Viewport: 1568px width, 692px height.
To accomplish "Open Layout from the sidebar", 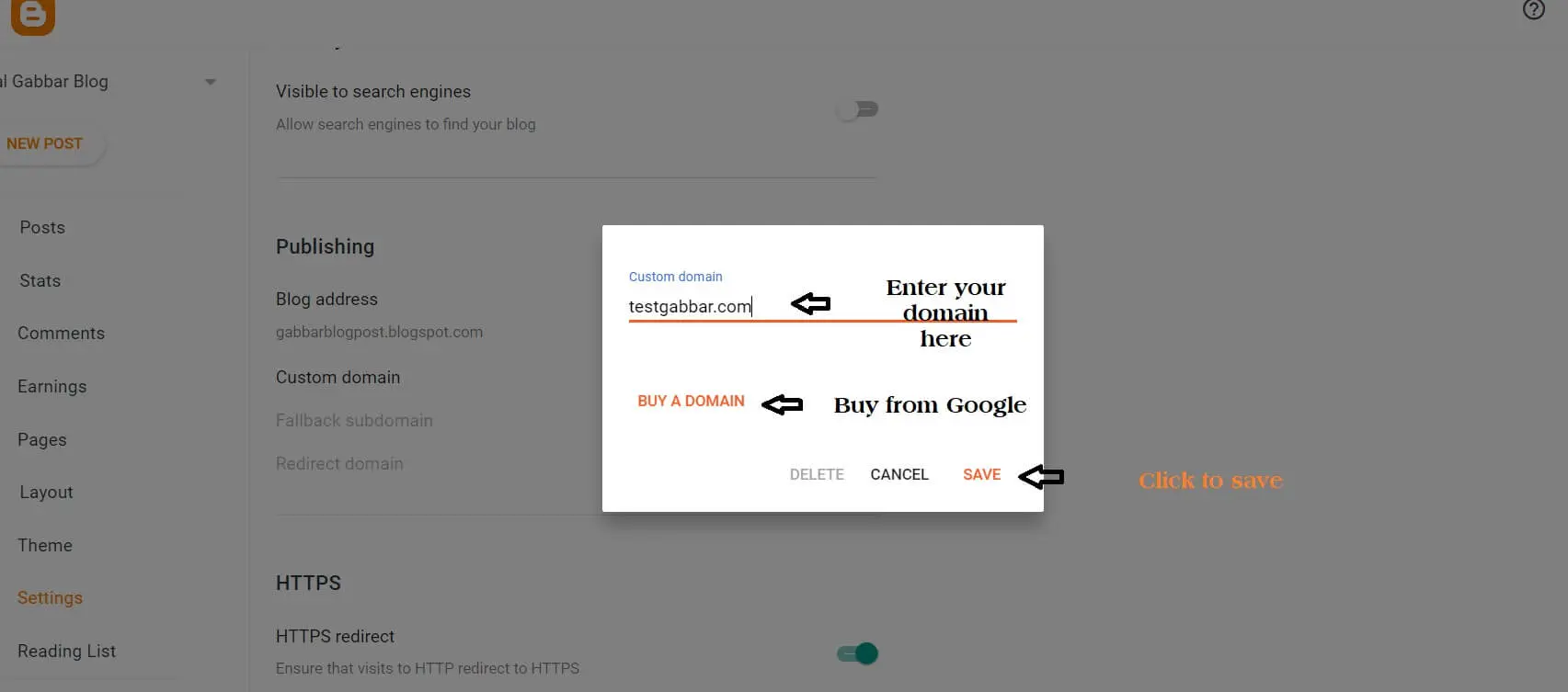I will (46, 492).
